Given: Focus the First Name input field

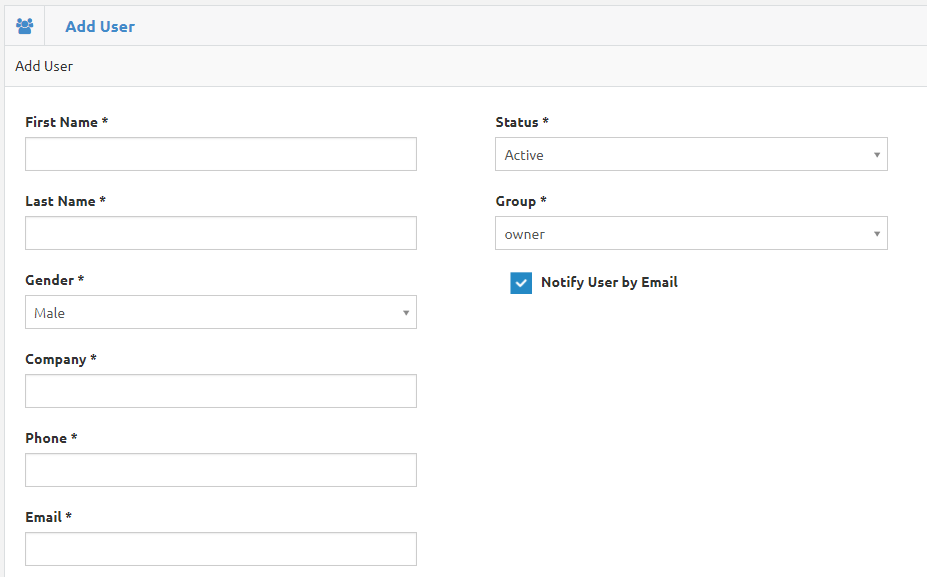Looking at the screenshot, I should pyautogui.click(x=220, y=154).
